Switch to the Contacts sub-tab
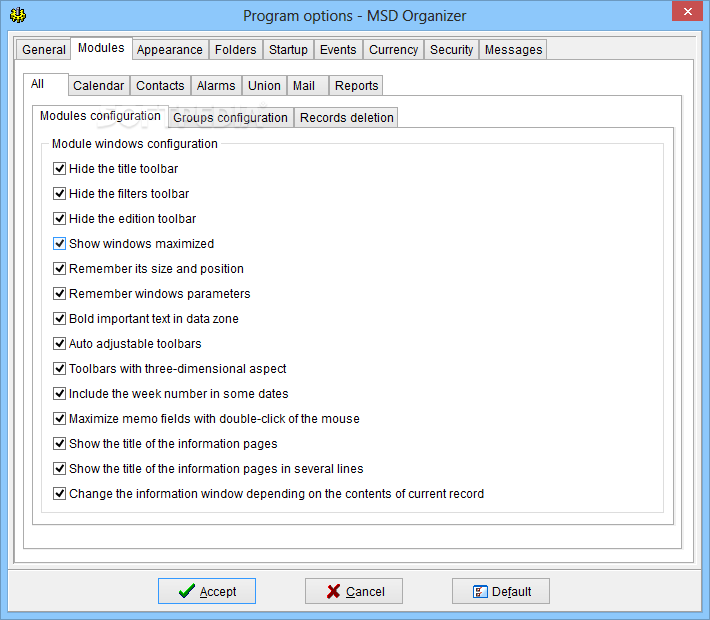The height and width of the screenshot is (620, 710). point(160,86)
